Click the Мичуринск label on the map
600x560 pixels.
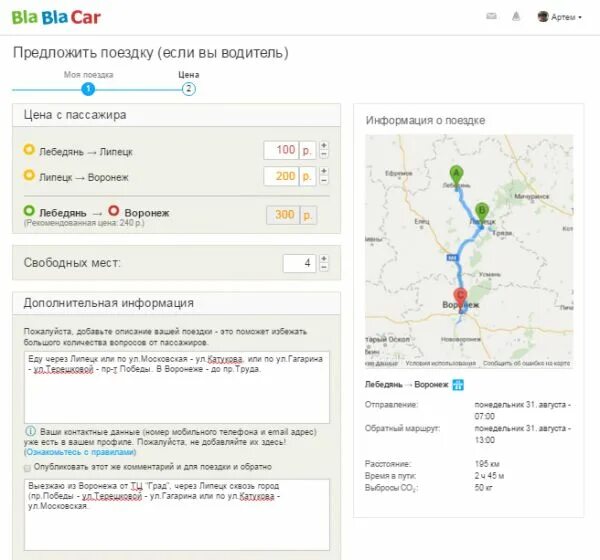pos(532,196)
